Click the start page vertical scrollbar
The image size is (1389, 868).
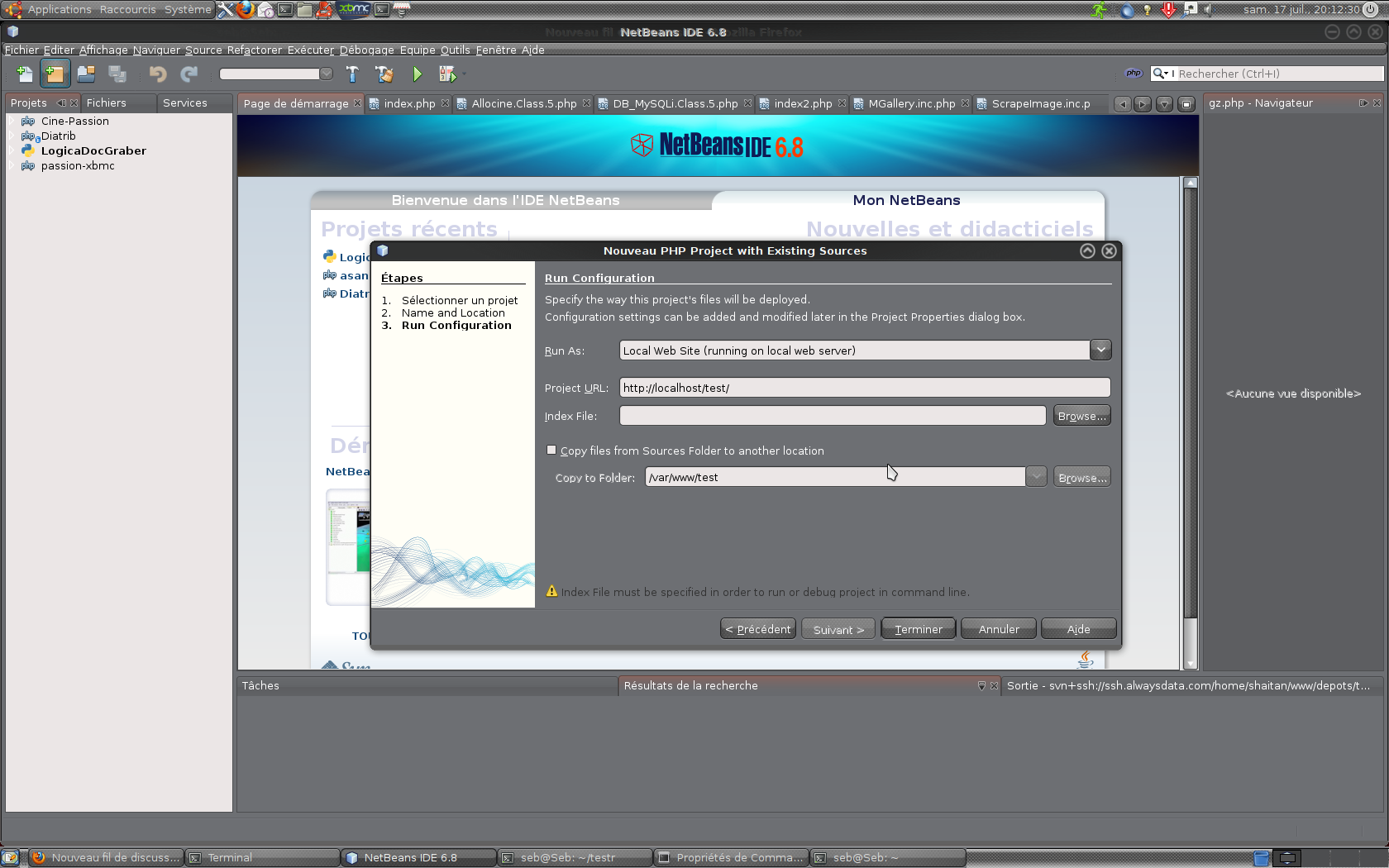[x=1190, y=422]
